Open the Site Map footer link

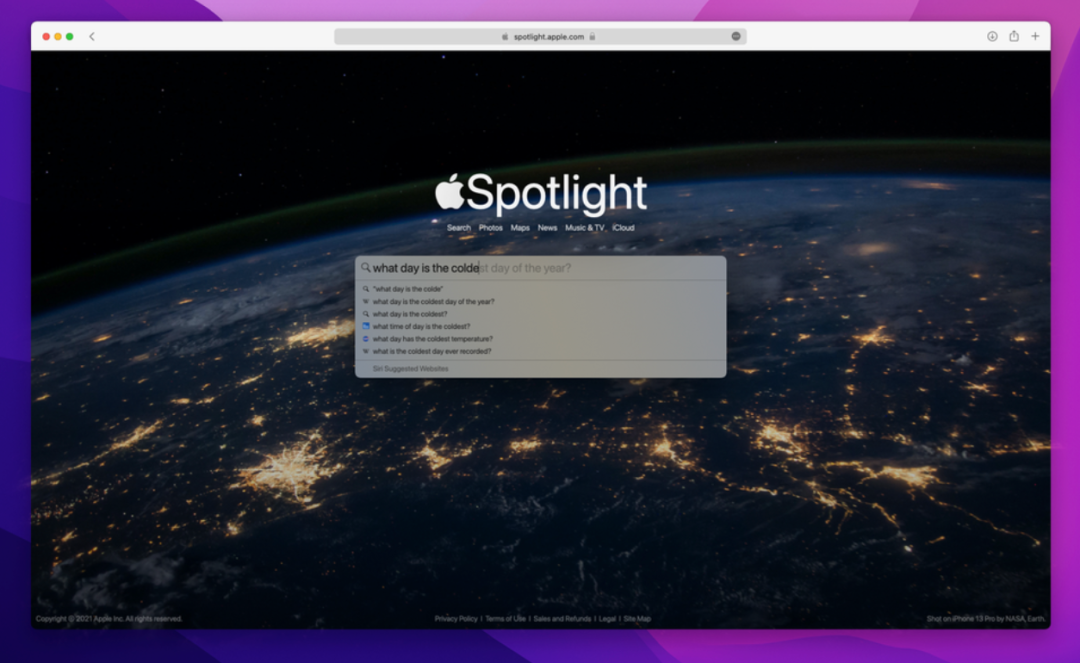click(x=637, y=619)
